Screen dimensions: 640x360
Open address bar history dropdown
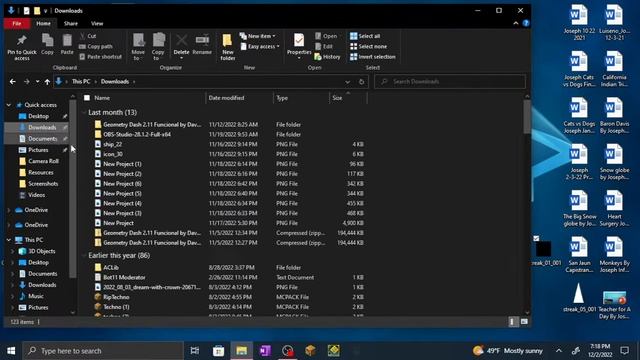(347, 82)
